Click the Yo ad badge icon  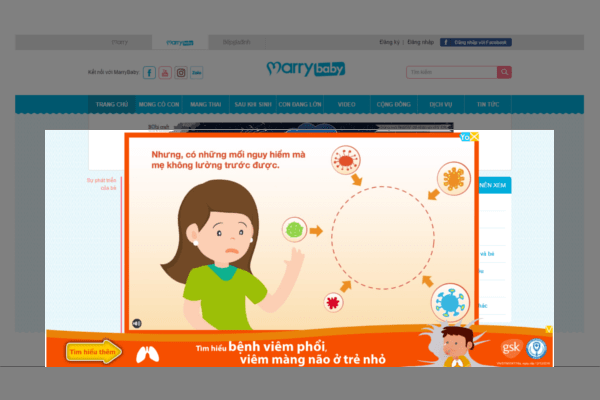465,137
